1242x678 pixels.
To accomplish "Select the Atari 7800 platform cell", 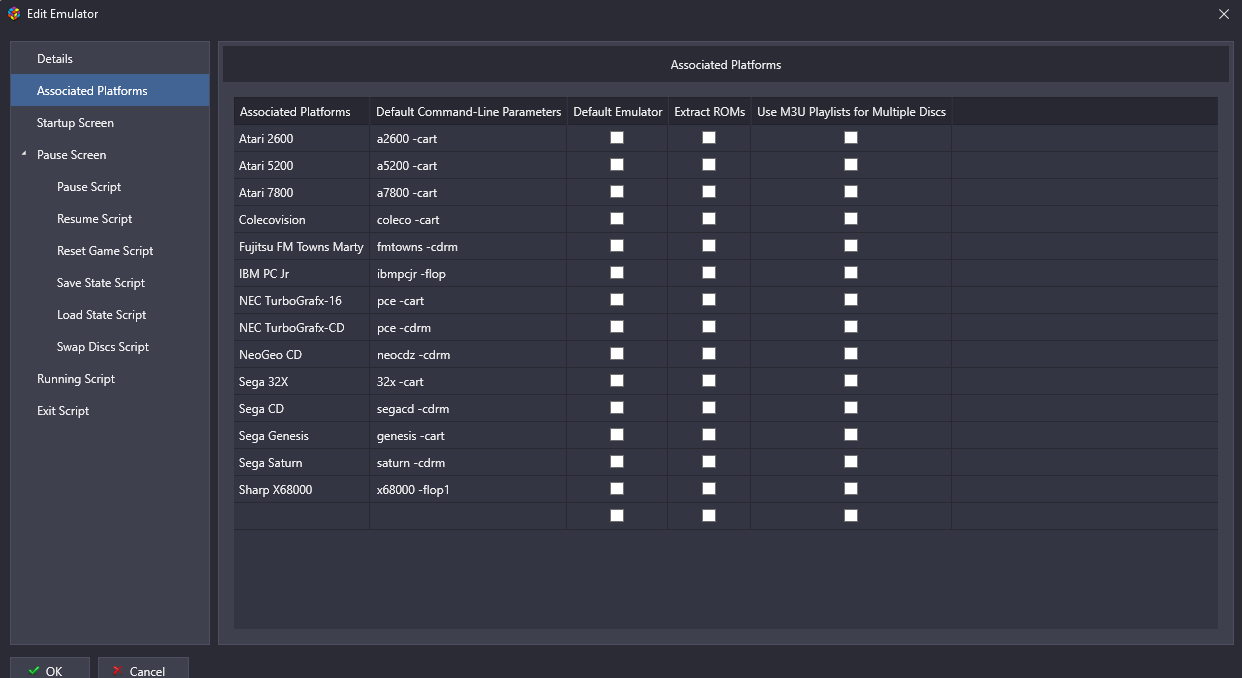I will point(302,193).
